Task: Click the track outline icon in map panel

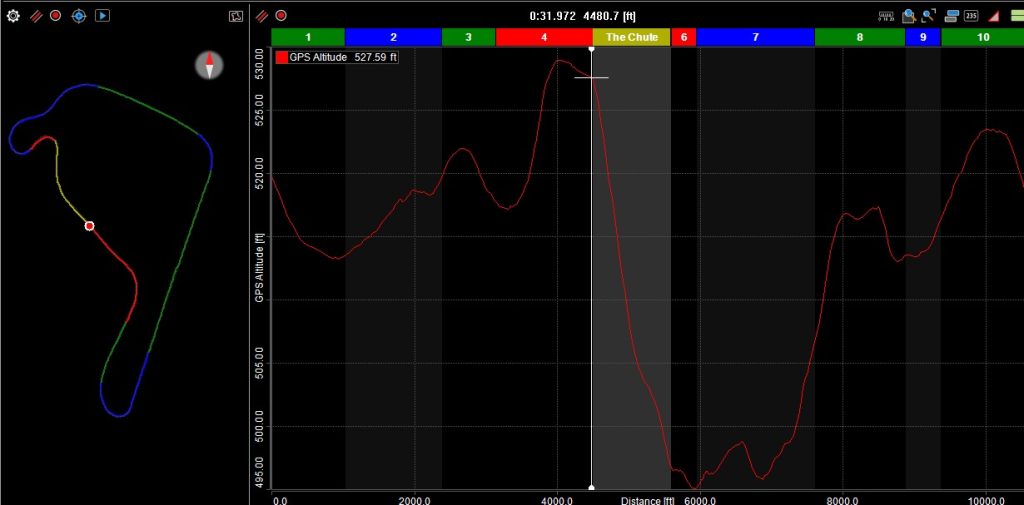Action: pyautogui.click(x=236, y=16)
